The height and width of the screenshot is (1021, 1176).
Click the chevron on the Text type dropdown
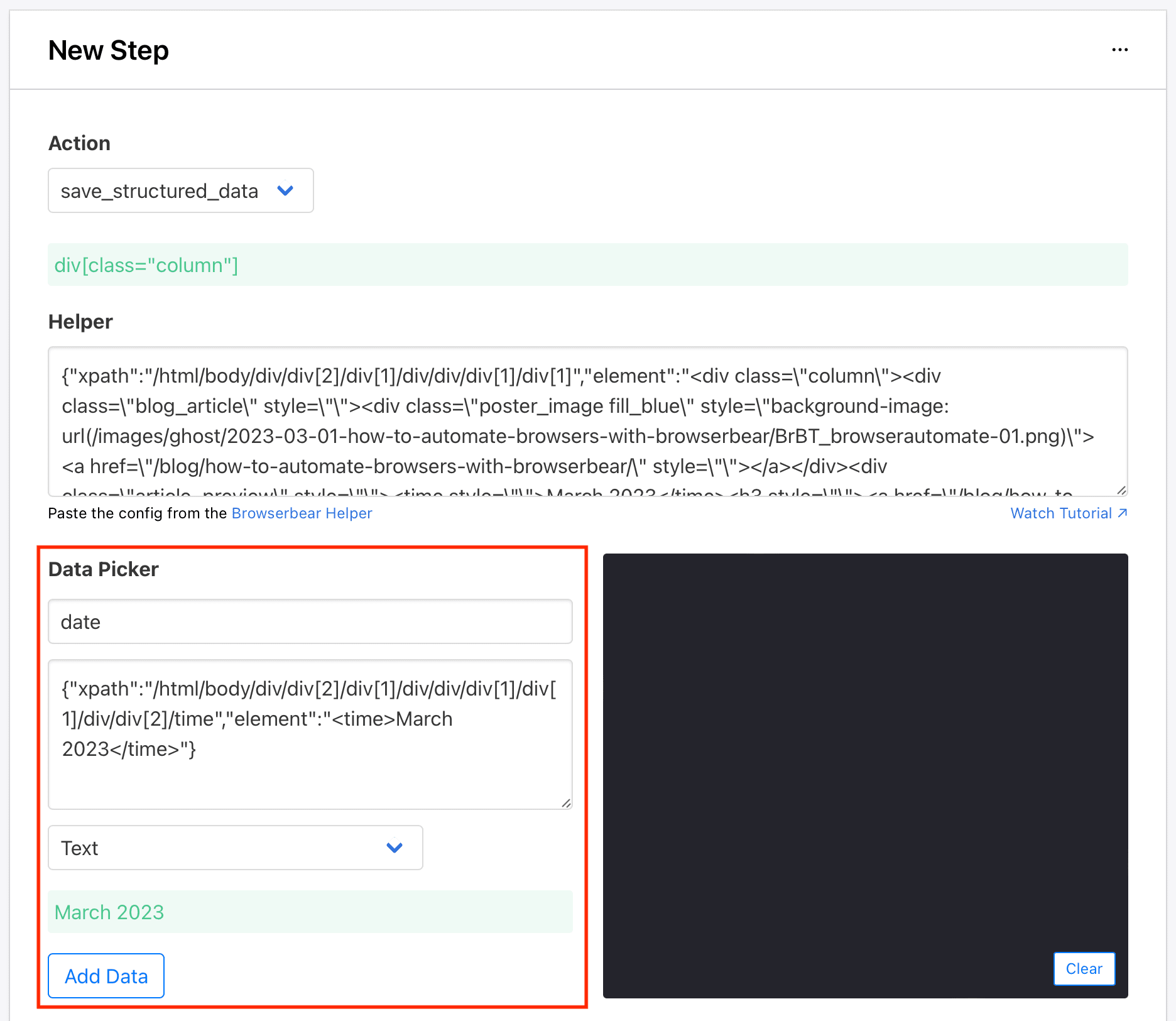tap(395, 848)
